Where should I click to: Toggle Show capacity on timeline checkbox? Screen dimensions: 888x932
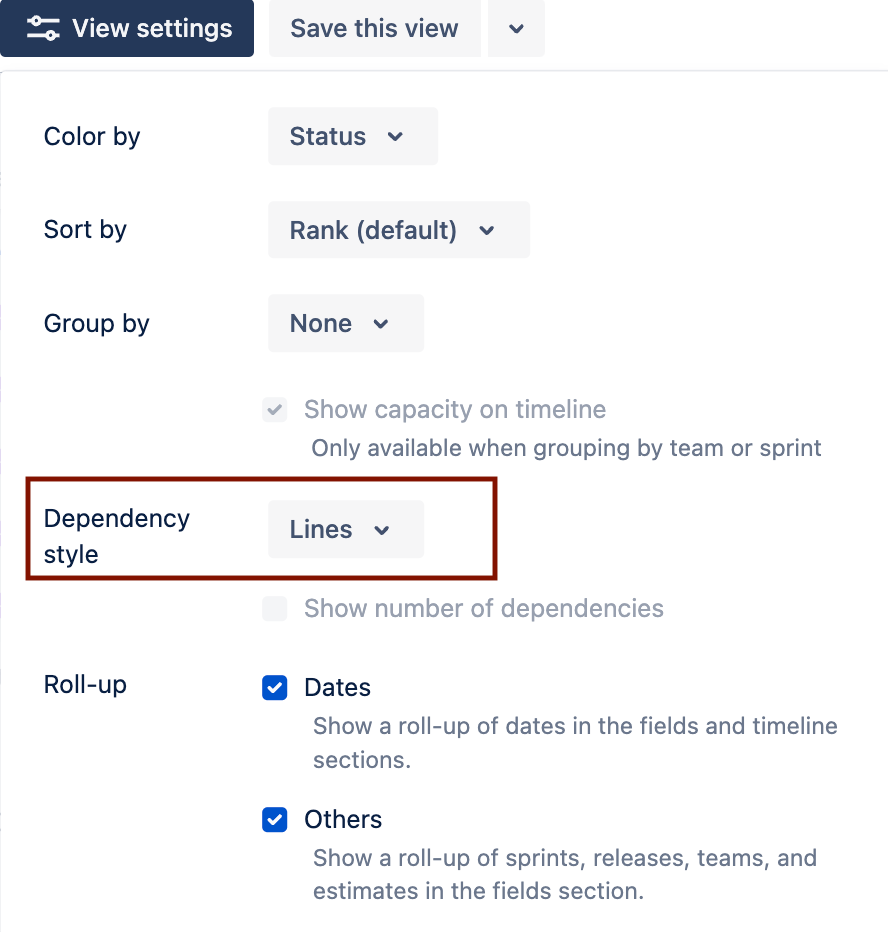(275, 410)
